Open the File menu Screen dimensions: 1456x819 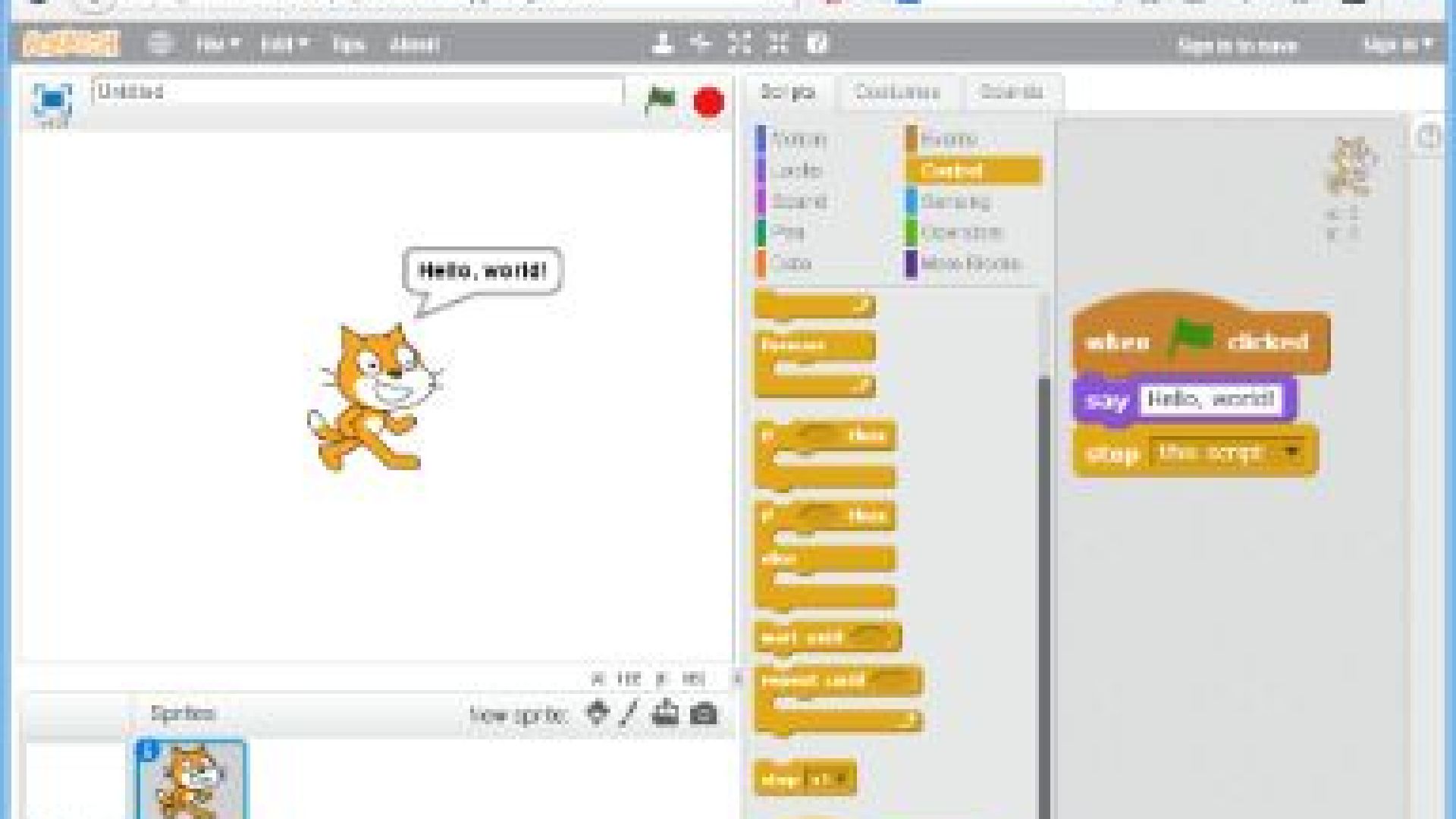pyautogui.click(x=217, y=44)
